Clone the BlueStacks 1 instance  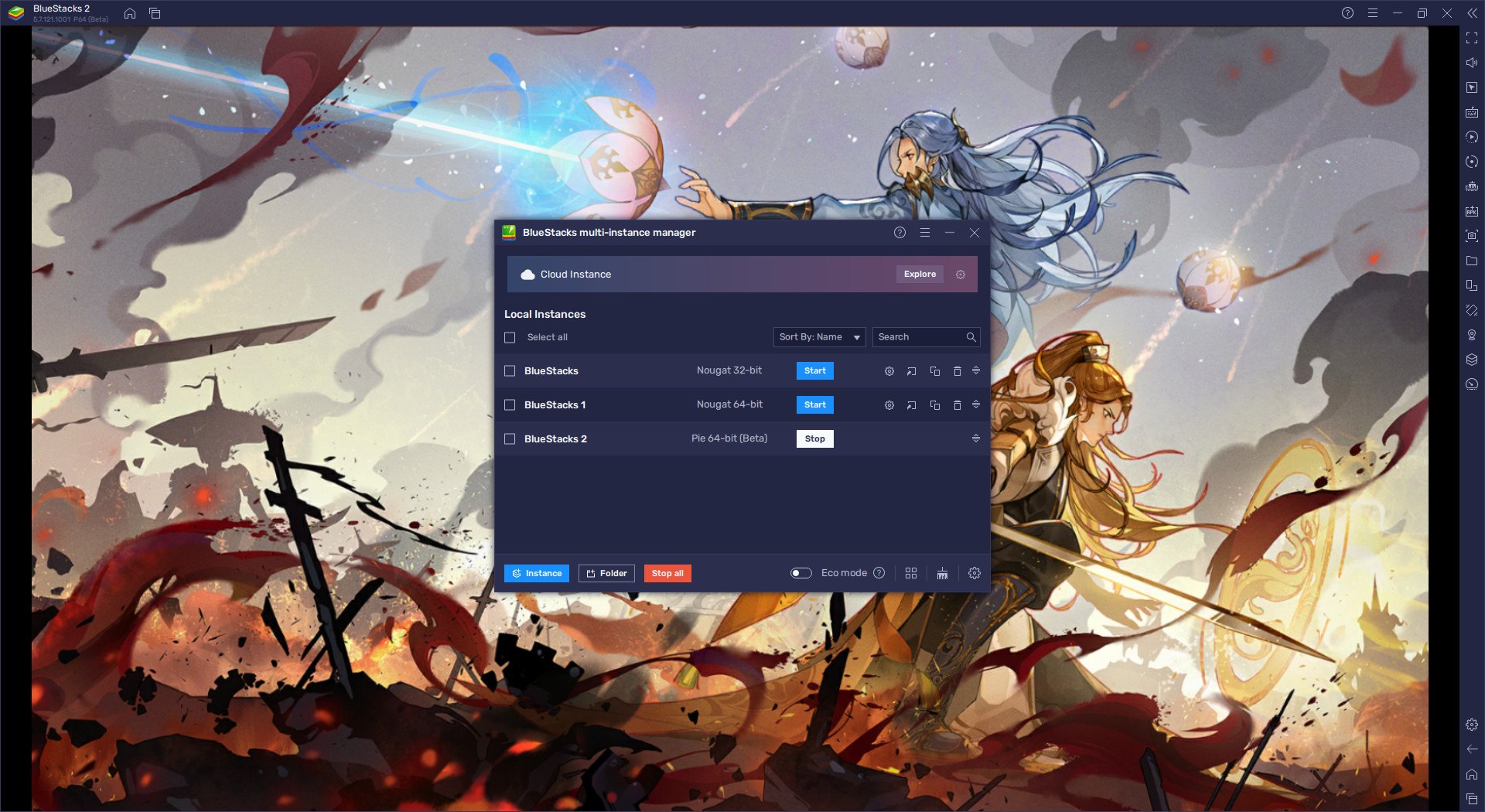tap(934, 405)
